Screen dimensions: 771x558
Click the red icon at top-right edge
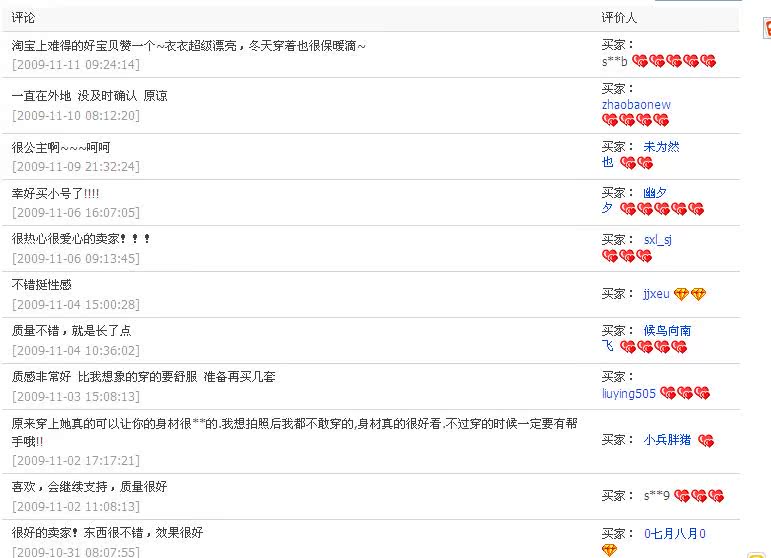(766, 30)
